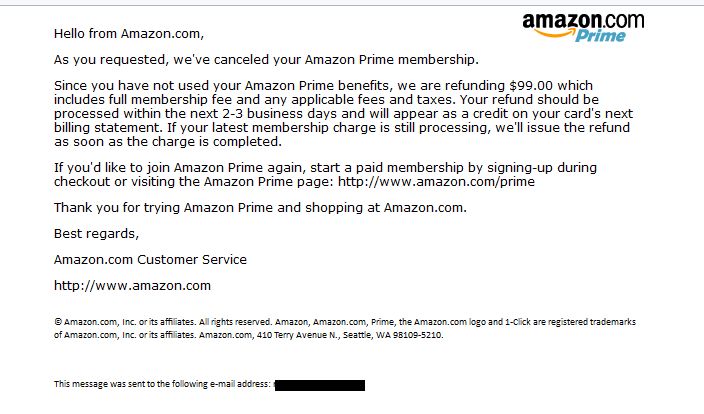Click the "All rights reserved" footer text
Image resolution: width=704 pixels, height=414 pixels.
(235, 322)
